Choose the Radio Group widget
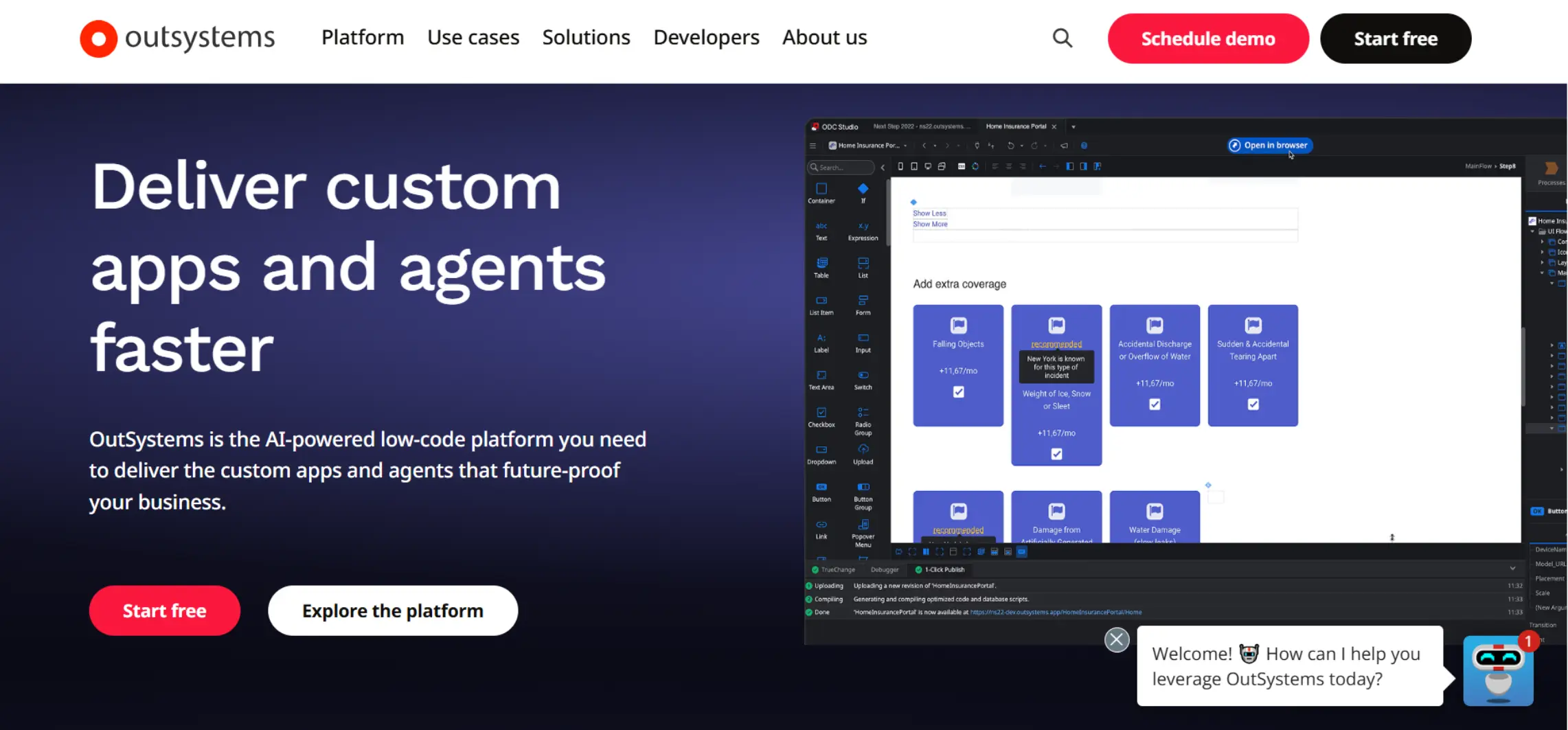 tap(863, 413)
